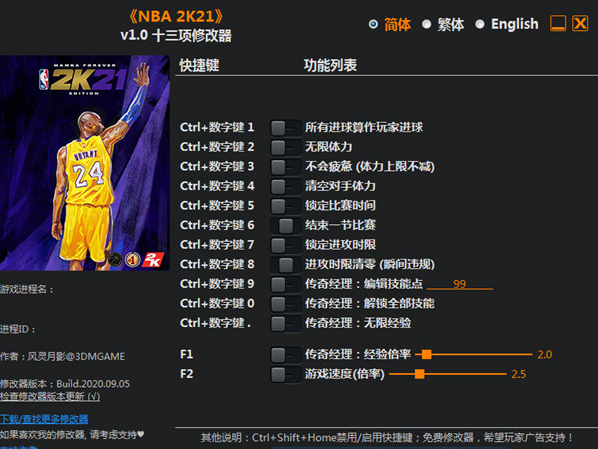Image resolution: width=598 pixels, height=449 pixels.
Task: Click the 游戏进程名 label
Action: (x=27, y=290)
